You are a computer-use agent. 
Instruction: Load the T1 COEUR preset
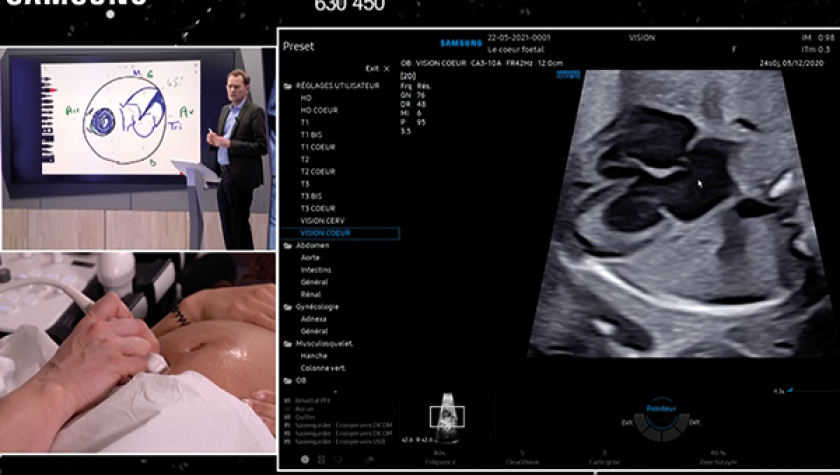(318, 147)
